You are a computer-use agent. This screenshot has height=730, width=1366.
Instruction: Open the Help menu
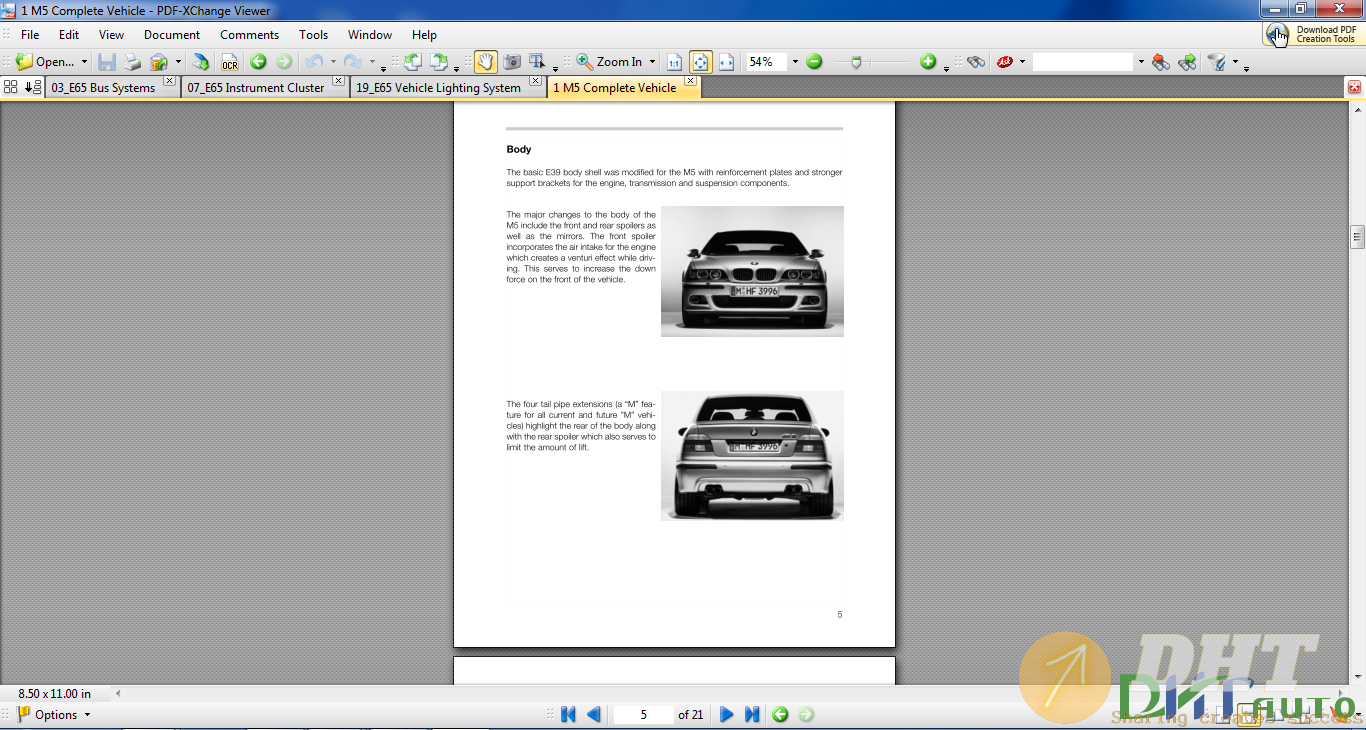pyautogui.click(x=424, y=35)
